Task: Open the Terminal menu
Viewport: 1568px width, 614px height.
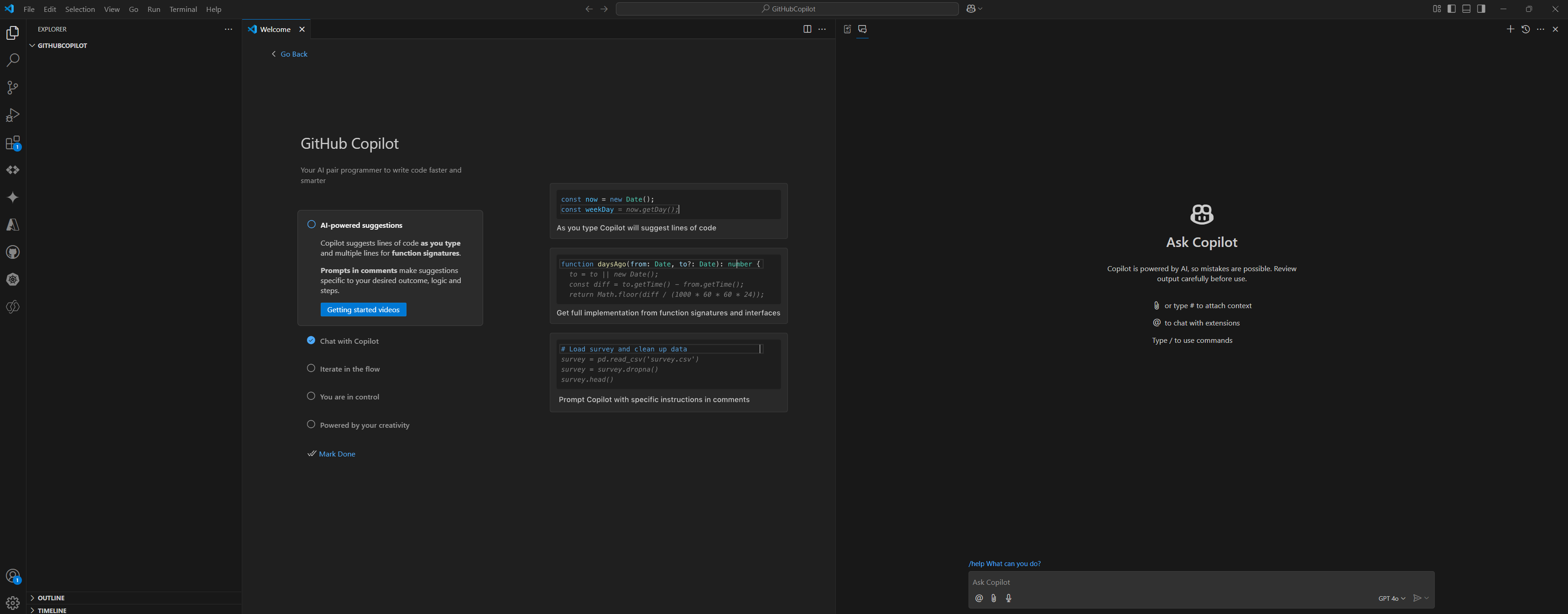Action: click(182, 9)
